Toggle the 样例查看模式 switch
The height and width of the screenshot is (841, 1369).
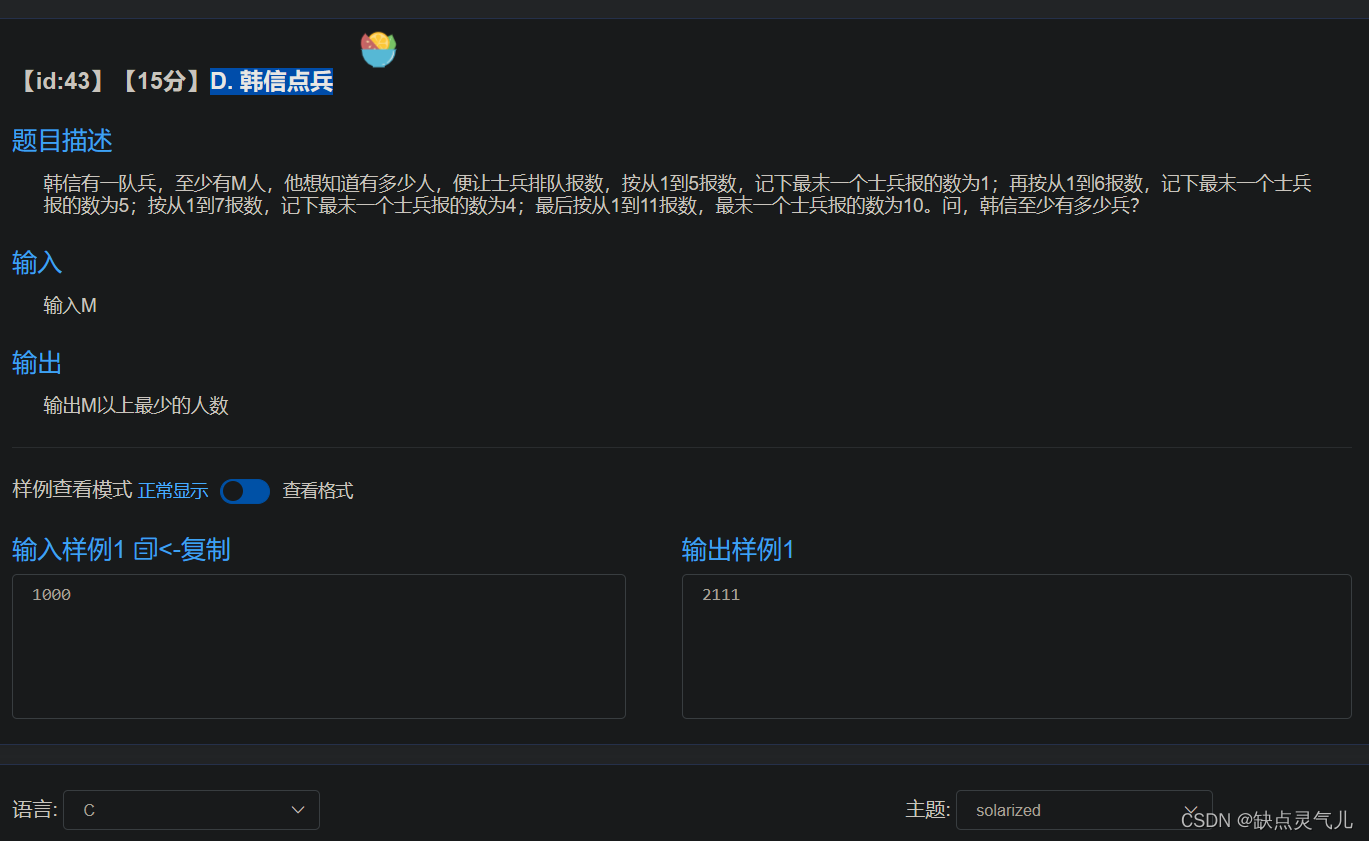point(245,491)
